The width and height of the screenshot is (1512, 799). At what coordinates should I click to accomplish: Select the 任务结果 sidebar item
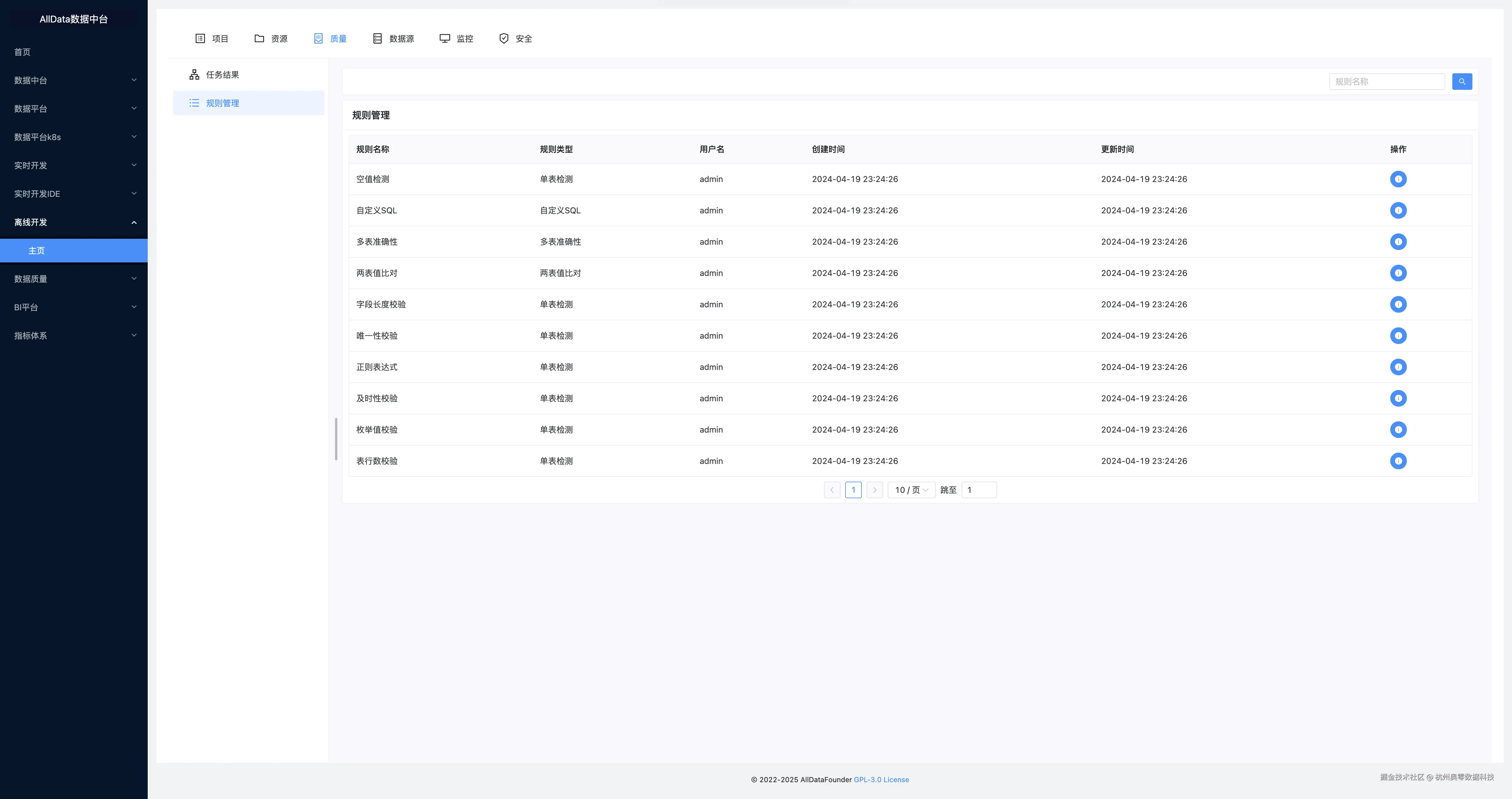(x=222, y=74)
